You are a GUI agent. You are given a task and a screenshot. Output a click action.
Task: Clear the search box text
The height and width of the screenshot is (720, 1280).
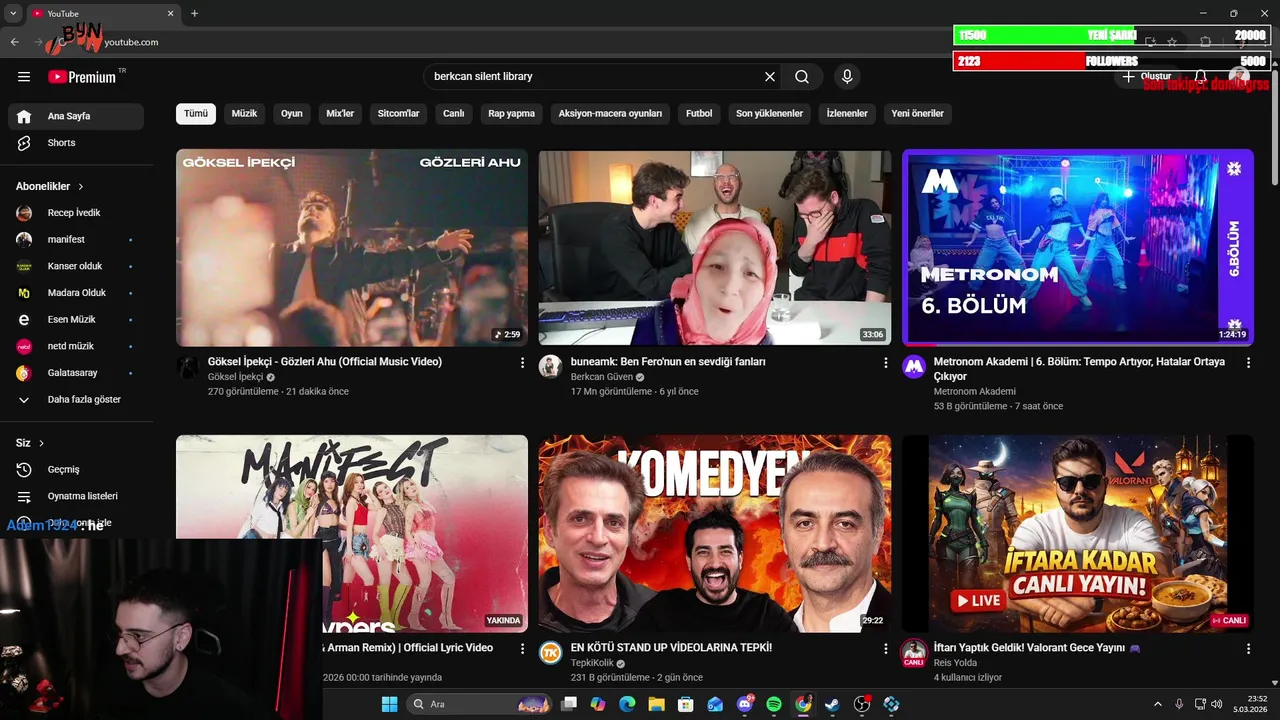pos(770,77)
